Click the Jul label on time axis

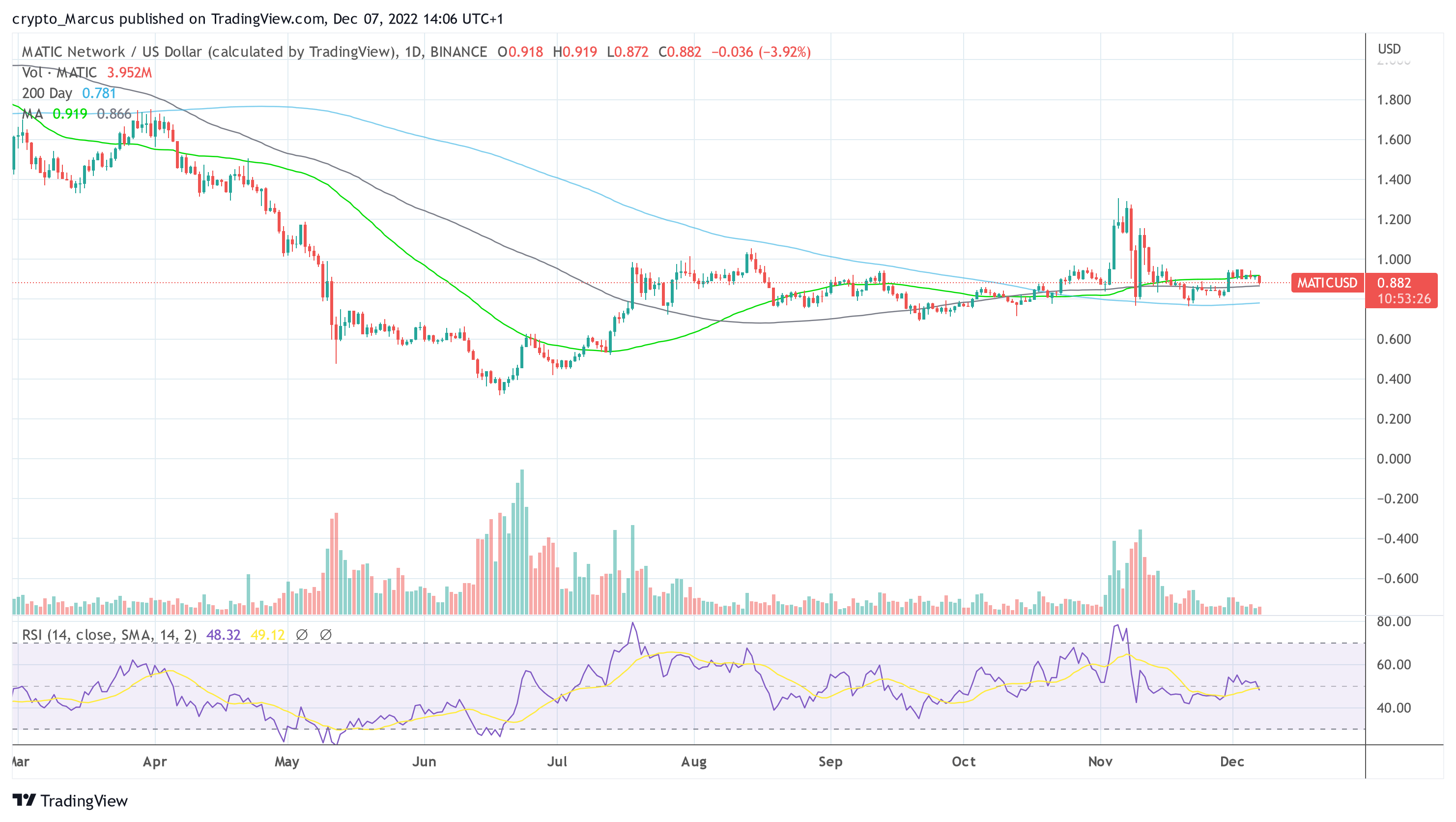[x=557, y=762]
